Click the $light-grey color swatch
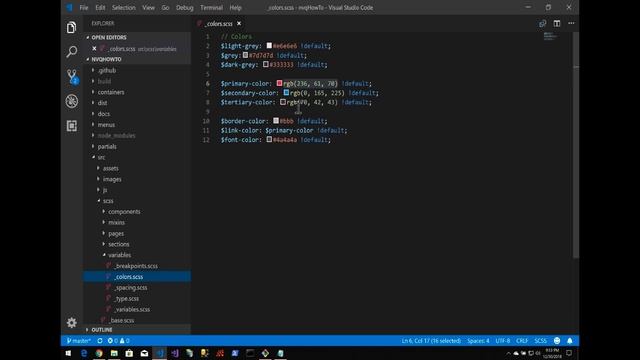 (x=269, y=46)
